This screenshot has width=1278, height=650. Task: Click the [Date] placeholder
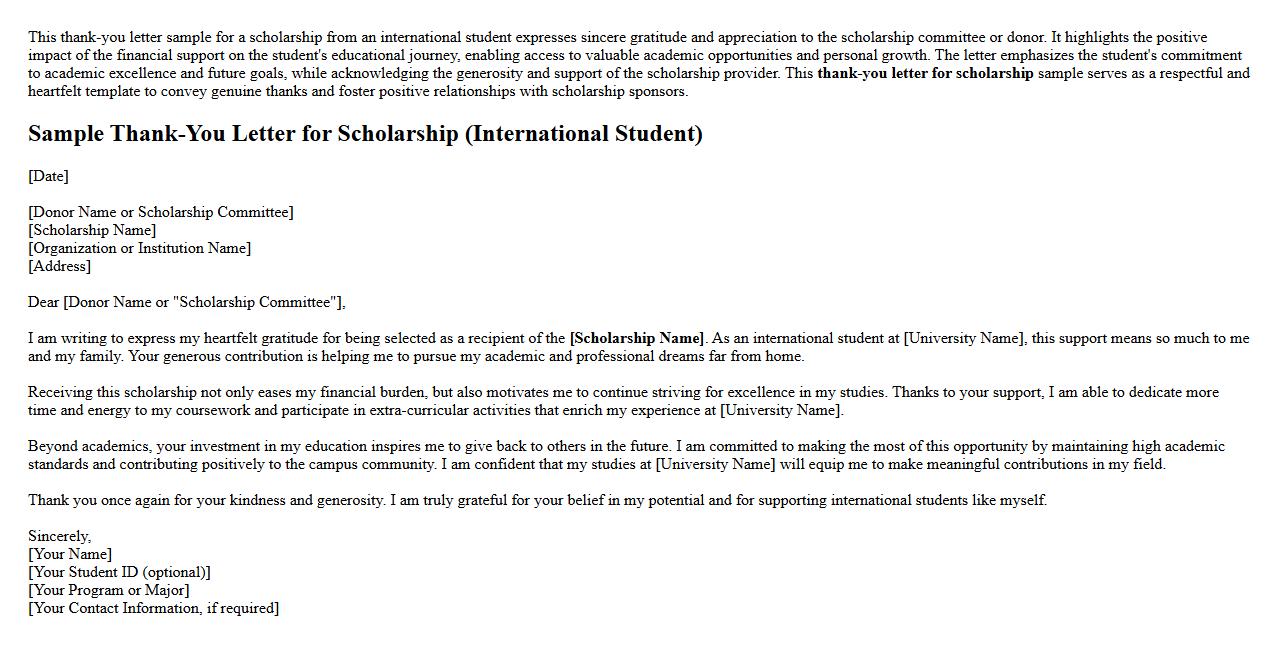48,176
